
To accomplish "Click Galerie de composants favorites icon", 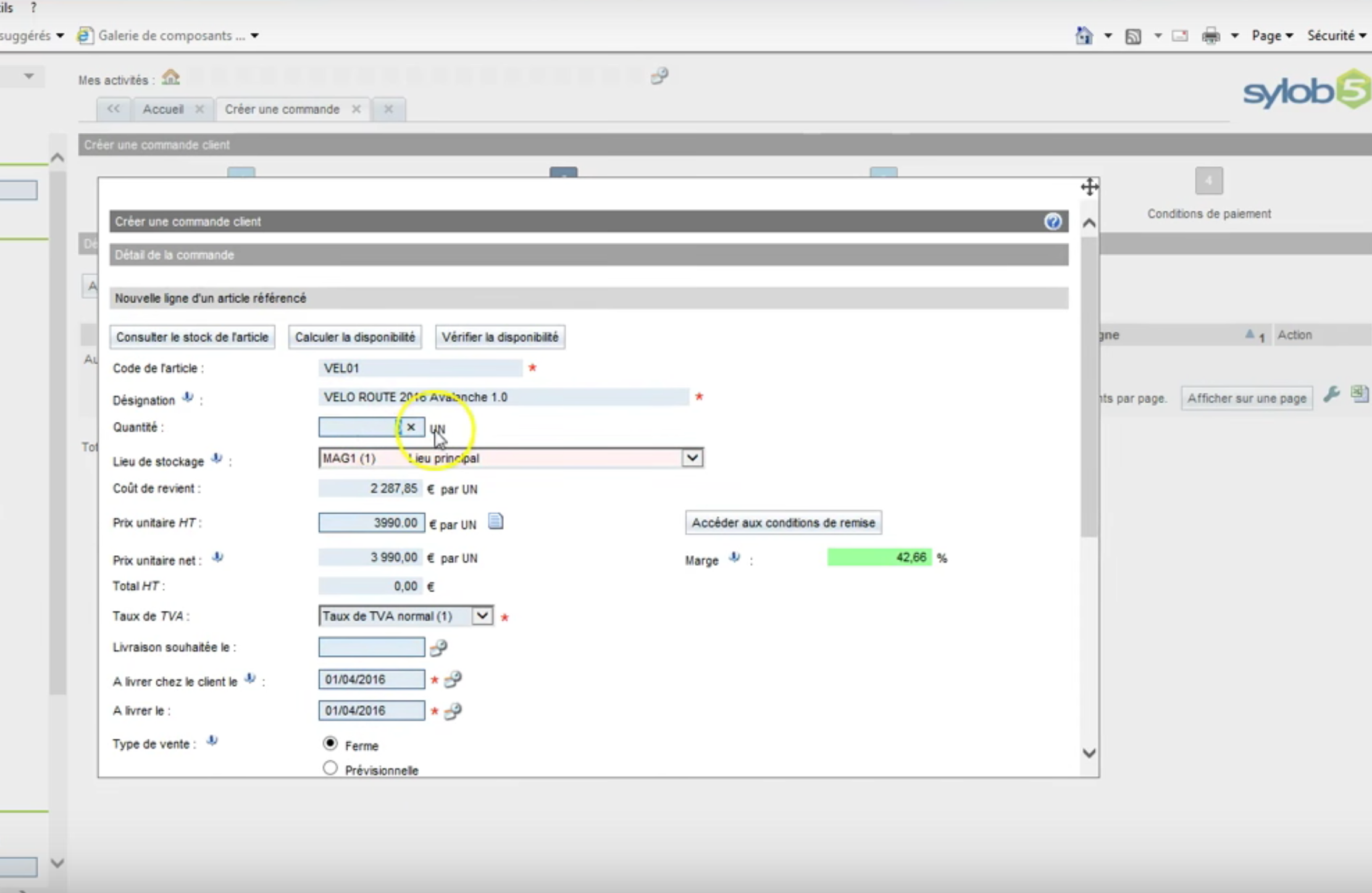I will pos(85,36).
